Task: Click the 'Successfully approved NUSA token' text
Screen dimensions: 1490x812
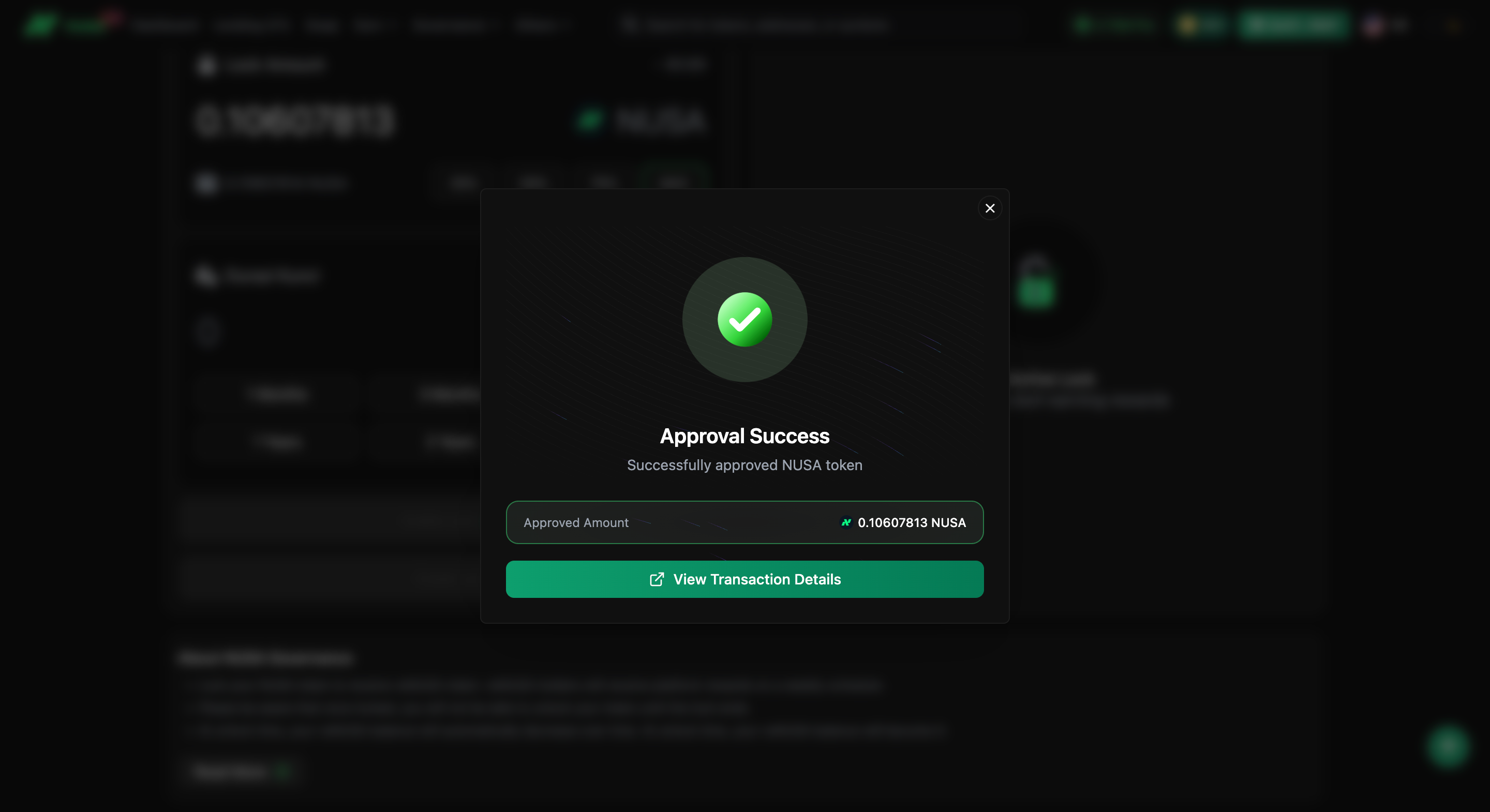Action: (744, 465)
